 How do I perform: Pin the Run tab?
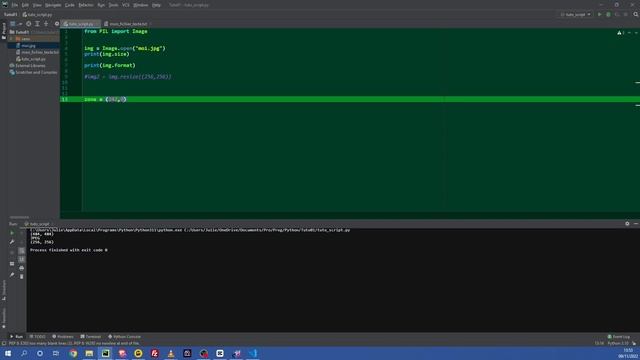(12, 275)
